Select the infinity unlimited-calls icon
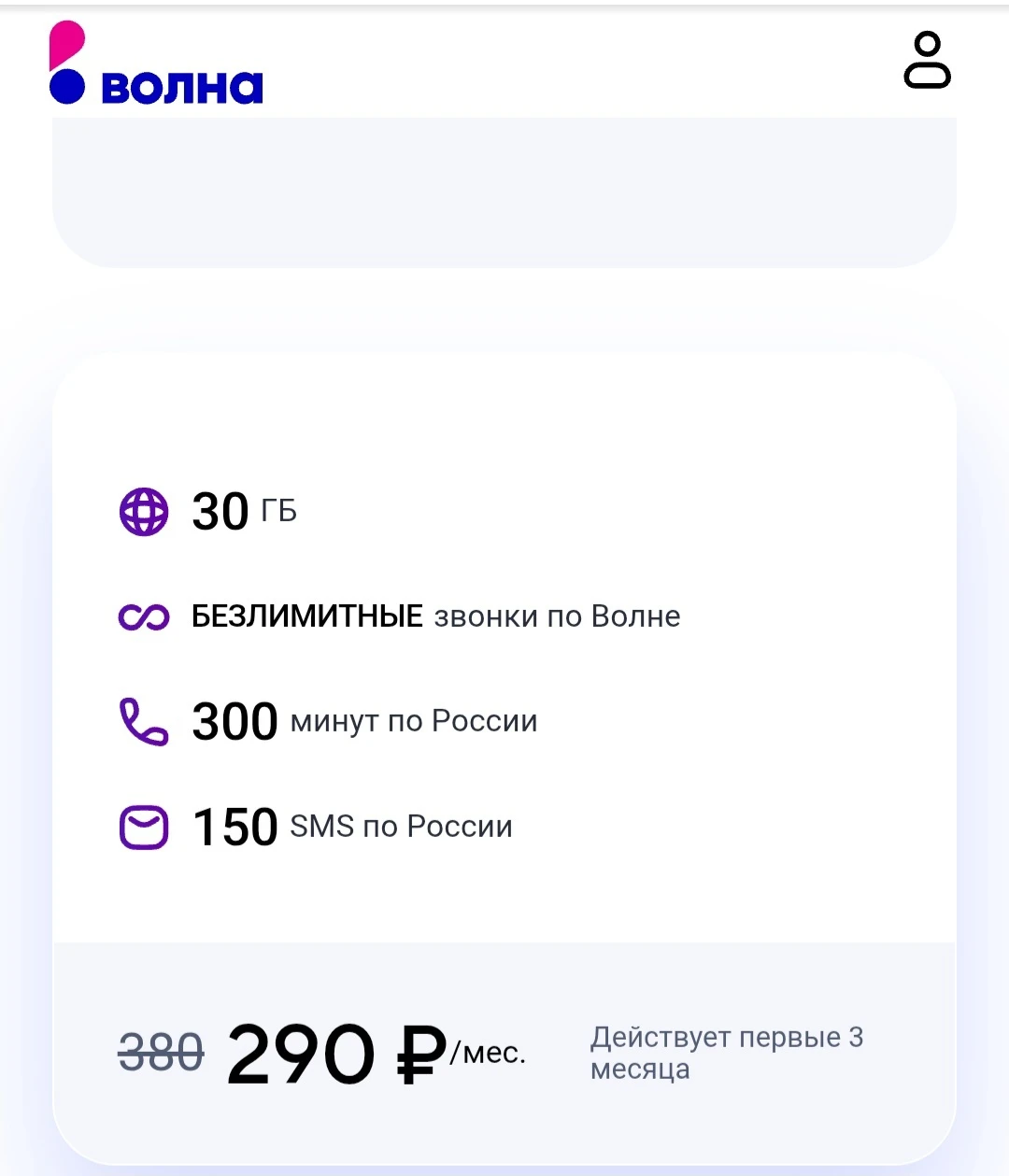This screenshot has height=1176, width=1009. (x=144, y=617)
